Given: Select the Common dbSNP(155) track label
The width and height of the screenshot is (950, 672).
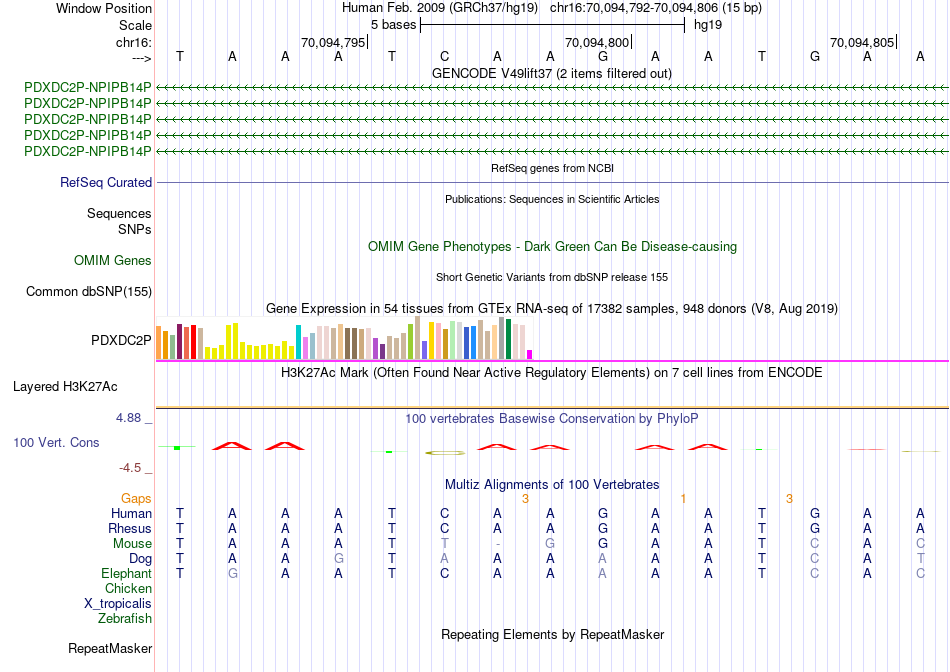Looking at the screenshot, I should (x=89, y=291).
